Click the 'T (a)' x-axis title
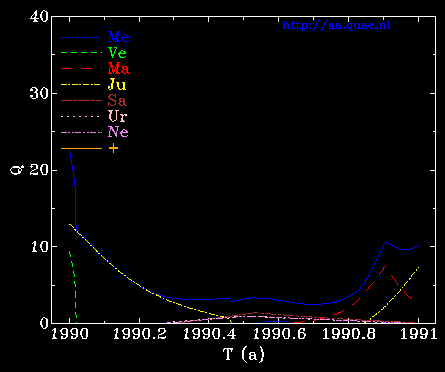 [244, 355]
